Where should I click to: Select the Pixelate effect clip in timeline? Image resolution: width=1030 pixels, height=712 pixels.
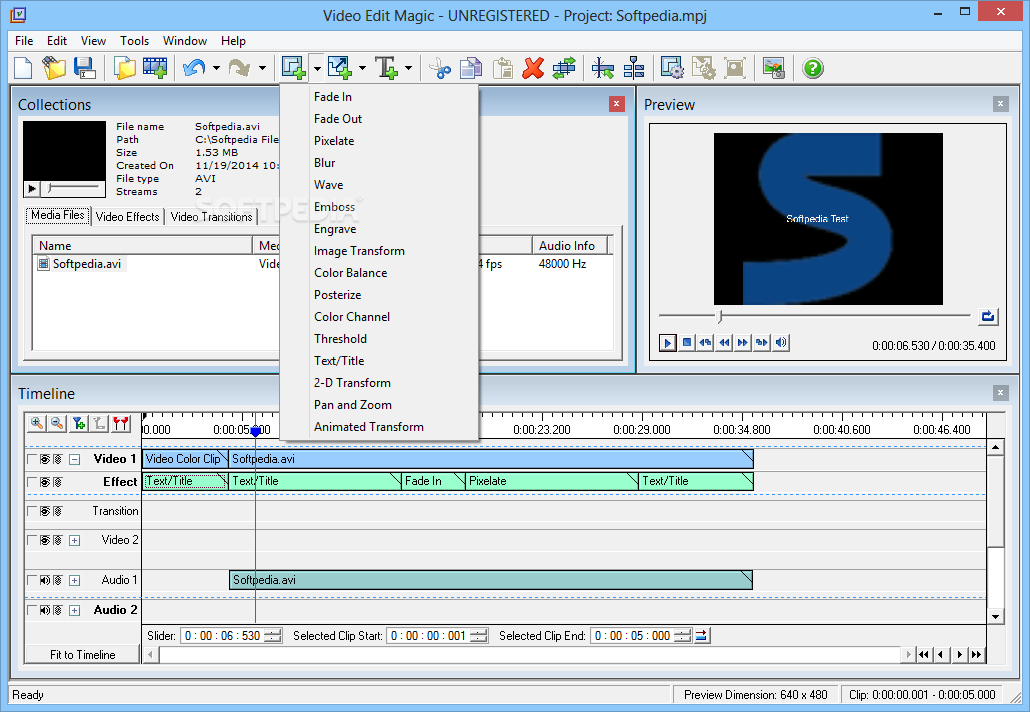click(x=551, y=481)
